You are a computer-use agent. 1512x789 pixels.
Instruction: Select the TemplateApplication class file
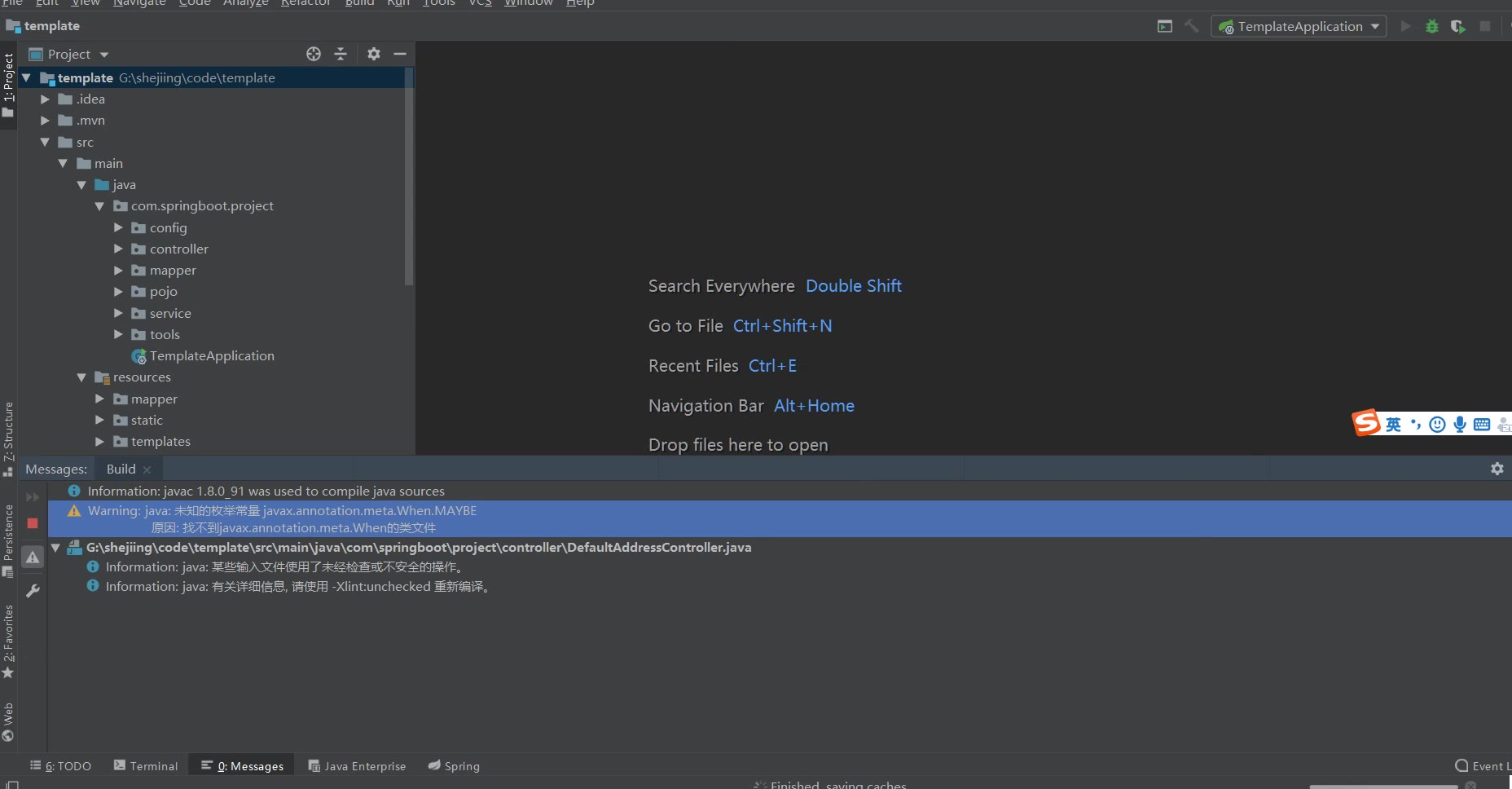pos(211,356)
